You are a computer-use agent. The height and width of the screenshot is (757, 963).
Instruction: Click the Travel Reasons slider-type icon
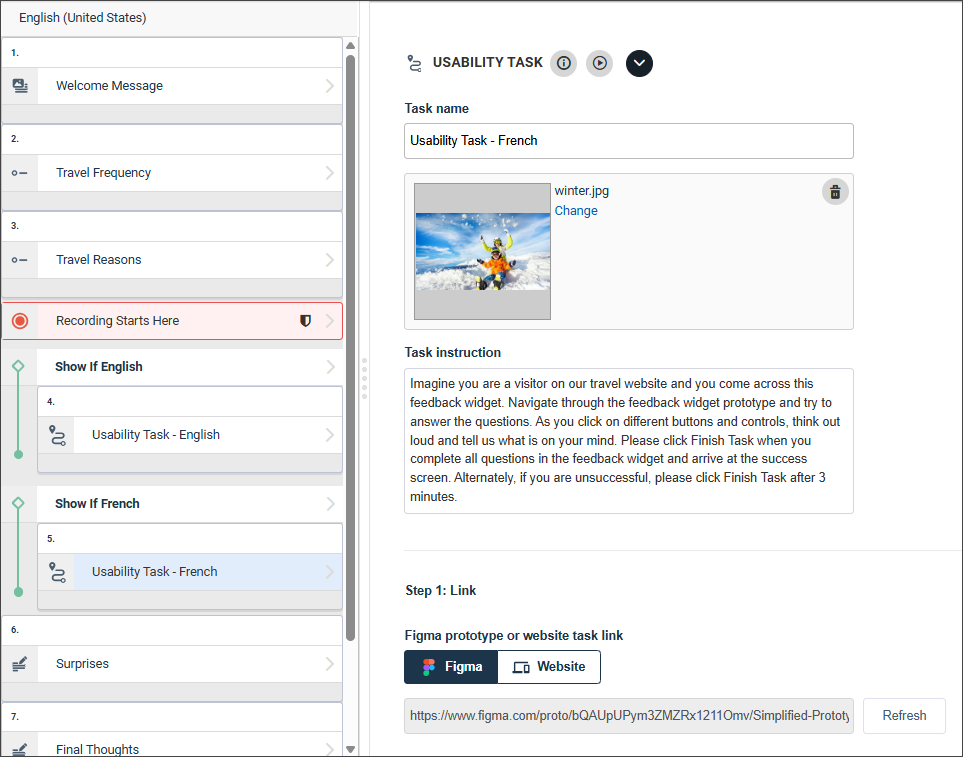(x=20, y=260)
